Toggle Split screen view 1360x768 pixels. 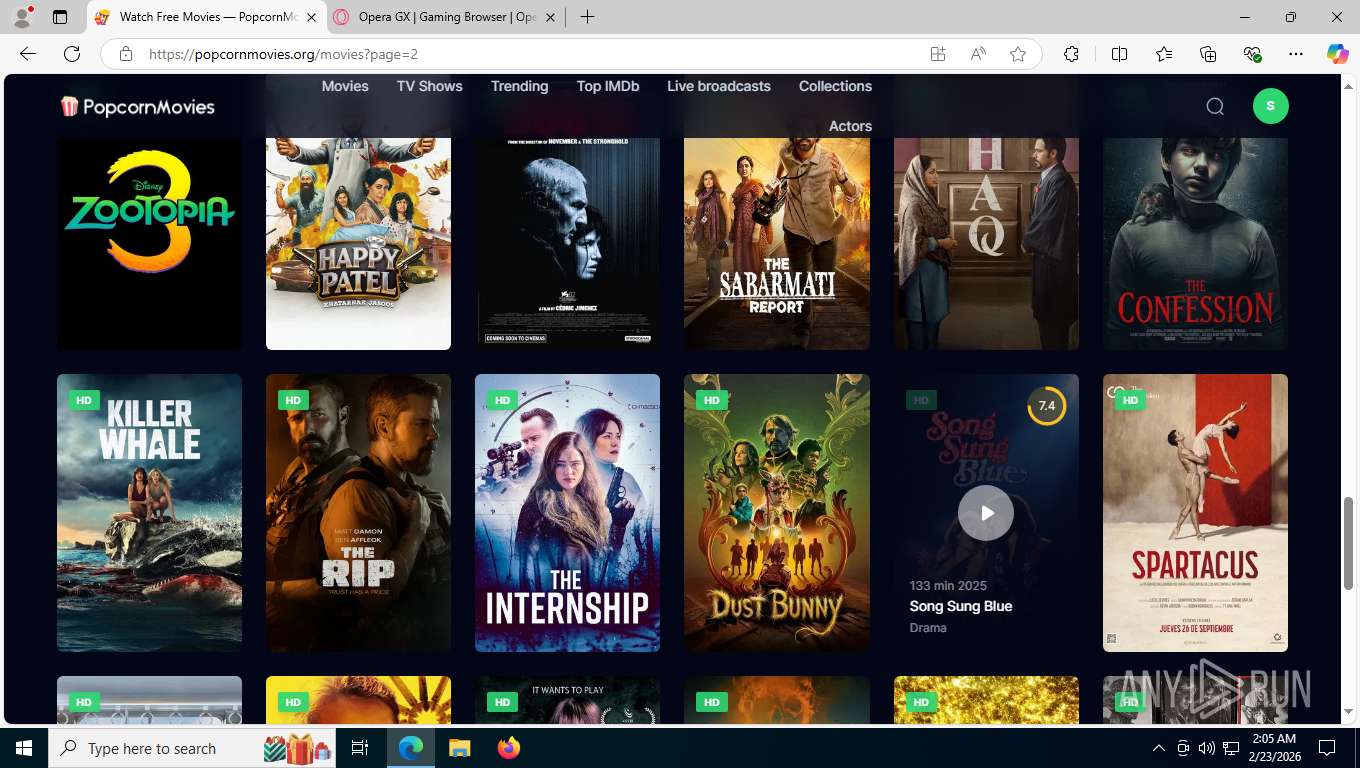coord(1120,54)
